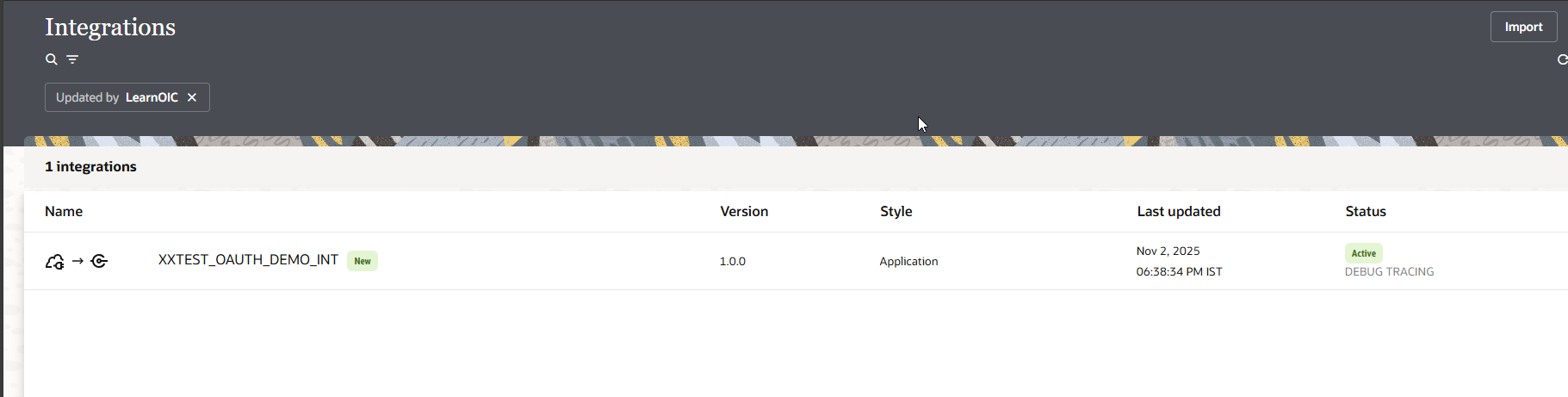Select the DEBUG TRACING label

tap(1389, 271)
